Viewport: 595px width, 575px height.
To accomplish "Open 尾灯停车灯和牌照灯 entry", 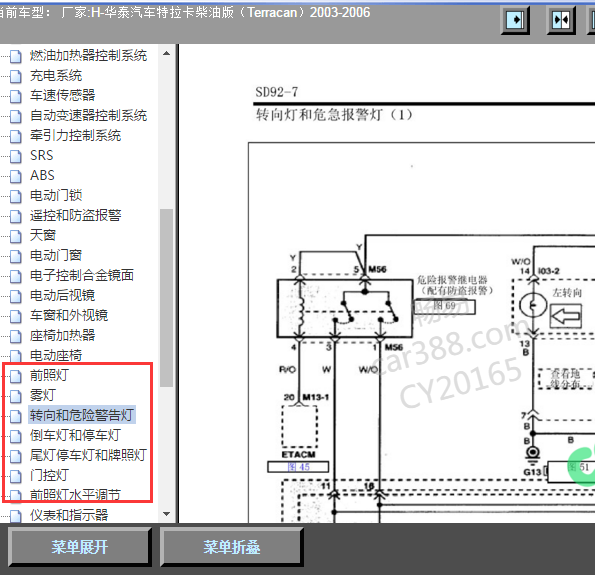I will (x=88, y=455).
